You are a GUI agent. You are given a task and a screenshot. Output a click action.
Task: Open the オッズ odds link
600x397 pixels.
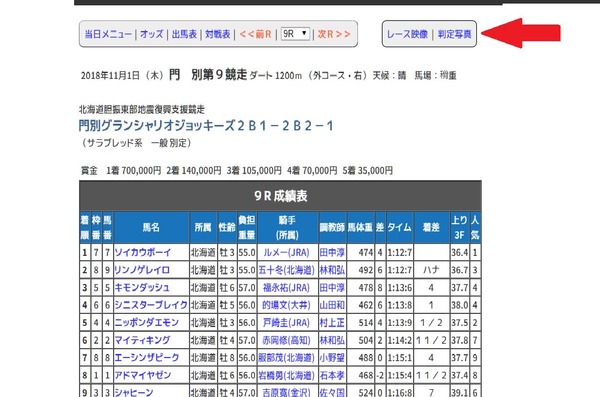[152, 34]
